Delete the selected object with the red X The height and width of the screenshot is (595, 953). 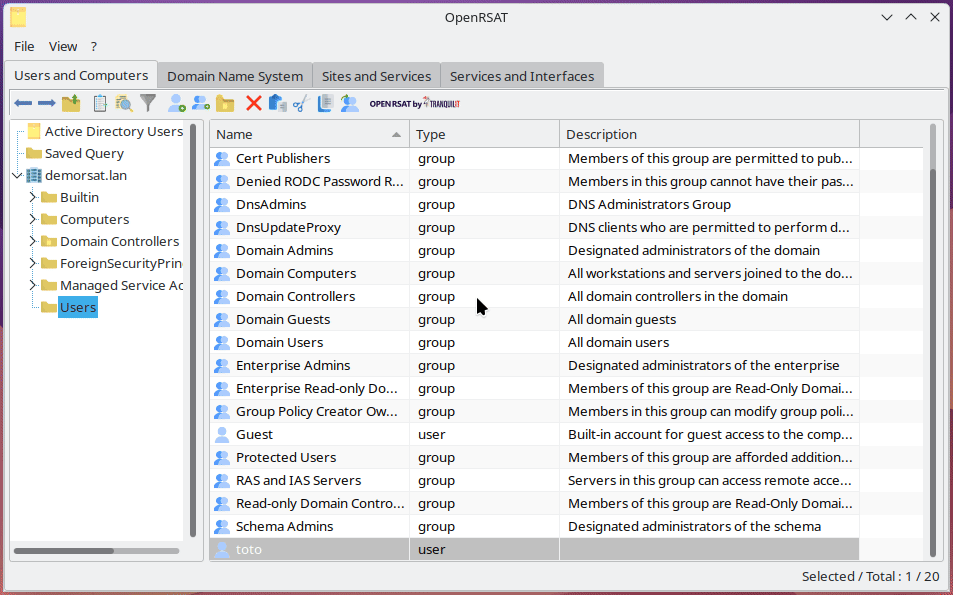pyautogui.click(x=252, y=102)
